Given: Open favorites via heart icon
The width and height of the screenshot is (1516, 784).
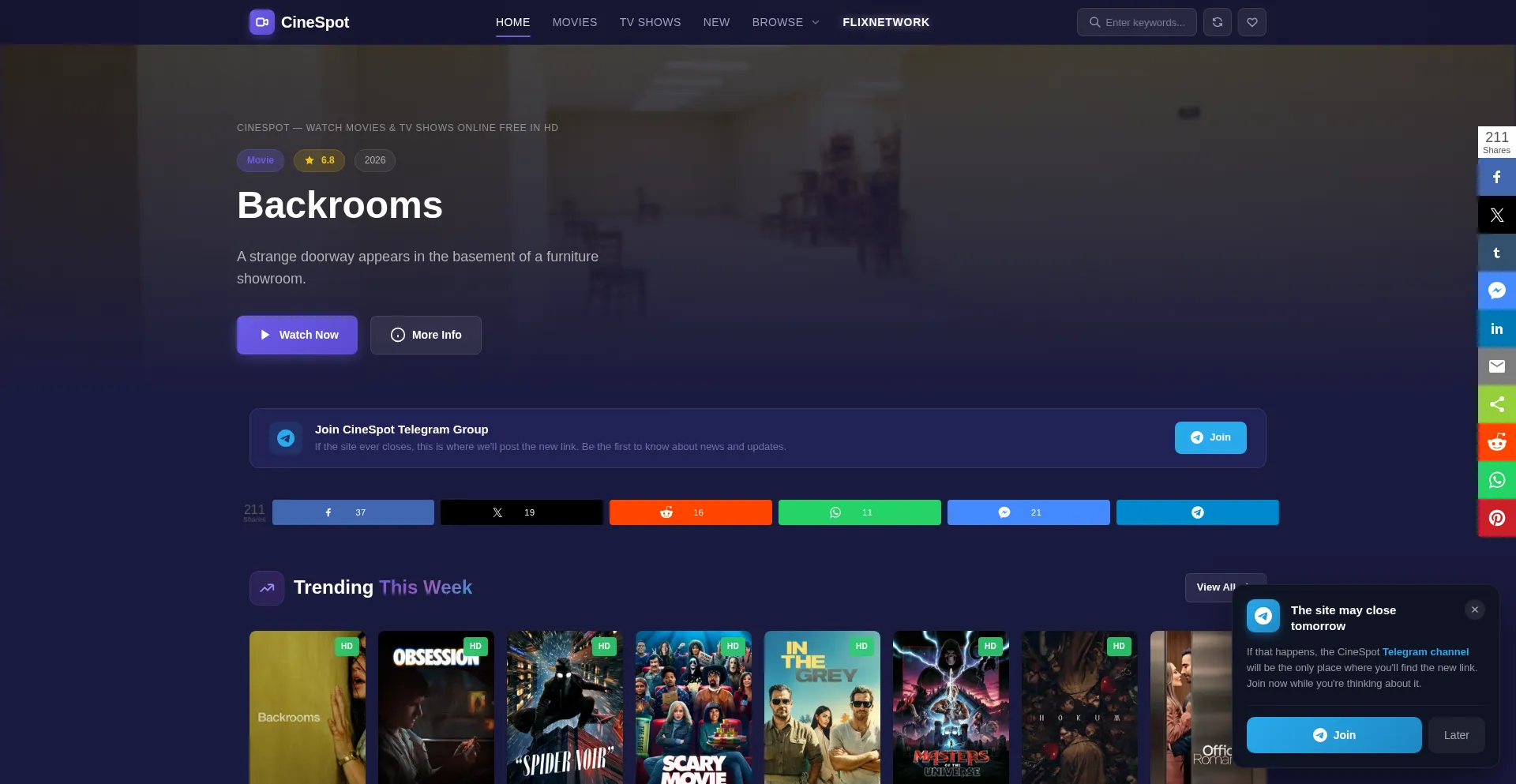Looking at the screenshot, I should 1252,22.
